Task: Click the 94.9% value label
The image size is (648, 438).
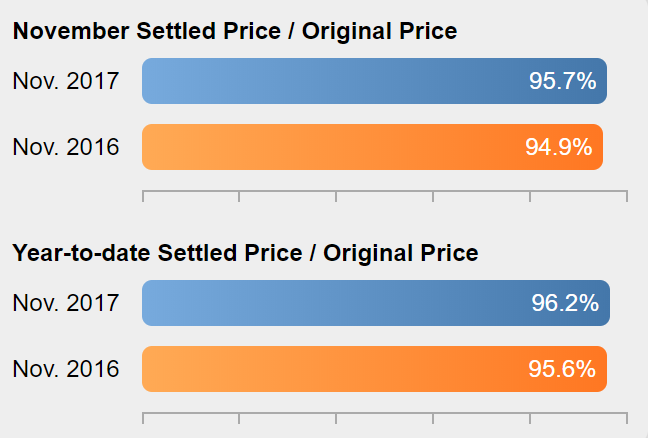Action: coord(558,147)
